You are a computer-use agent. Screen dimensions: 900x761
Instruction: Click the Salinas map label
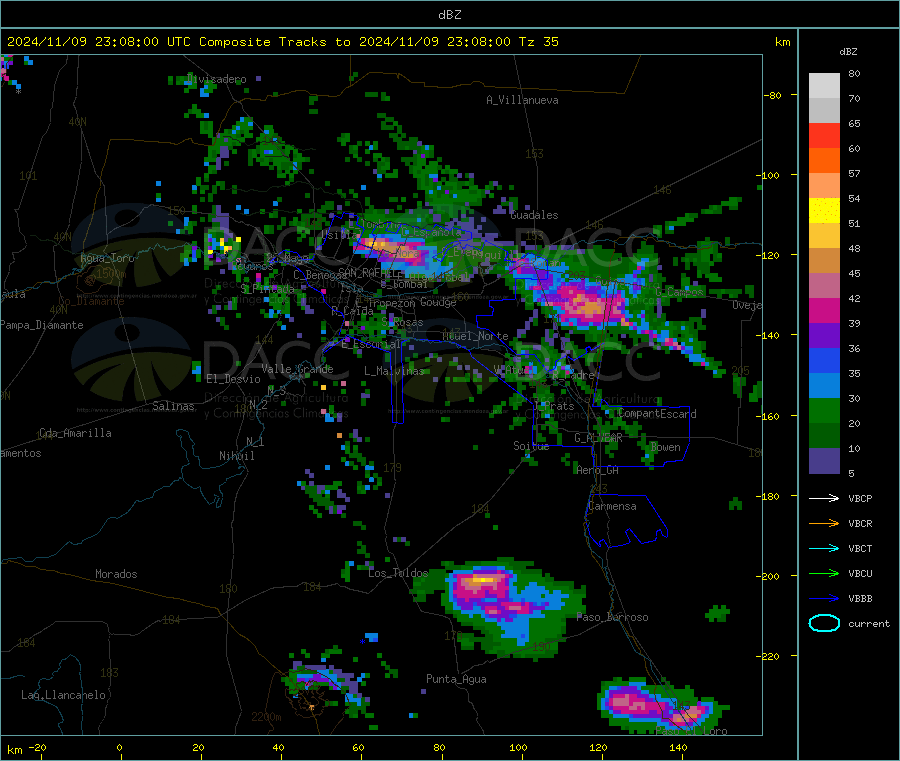[173, 406]
